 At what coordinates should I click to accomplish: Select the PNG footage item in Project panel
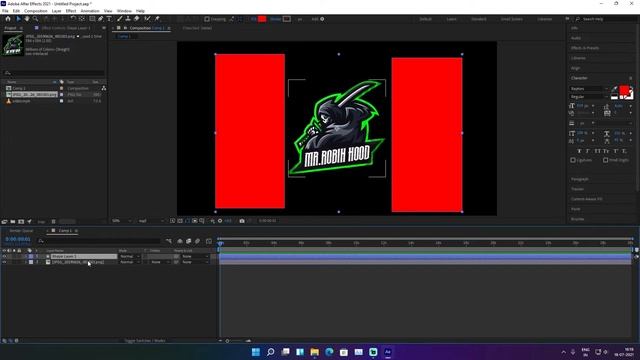(x=34, y=95)
